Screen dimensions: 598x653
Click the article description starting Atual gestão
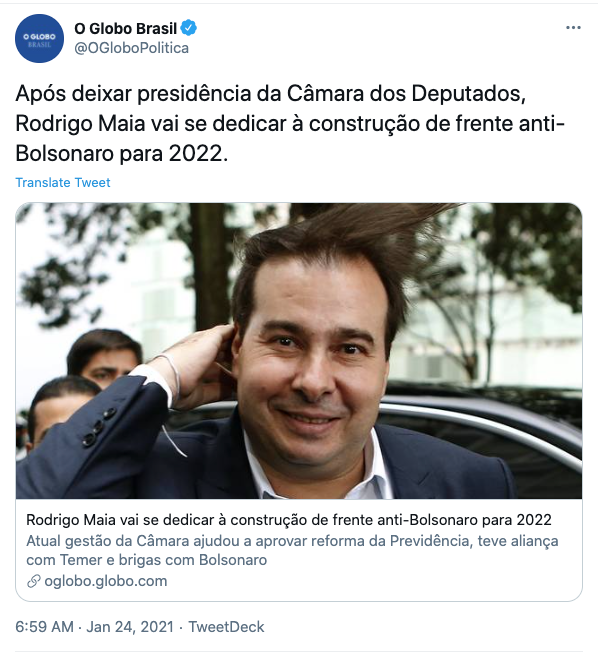click(x=292, y=550)
